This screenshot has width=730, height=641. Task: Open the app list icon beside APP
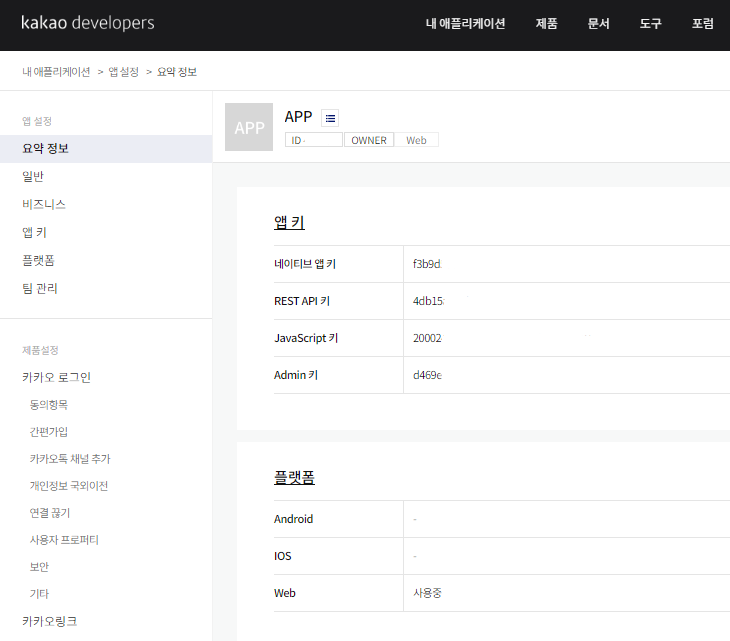(x=330, y=118)
